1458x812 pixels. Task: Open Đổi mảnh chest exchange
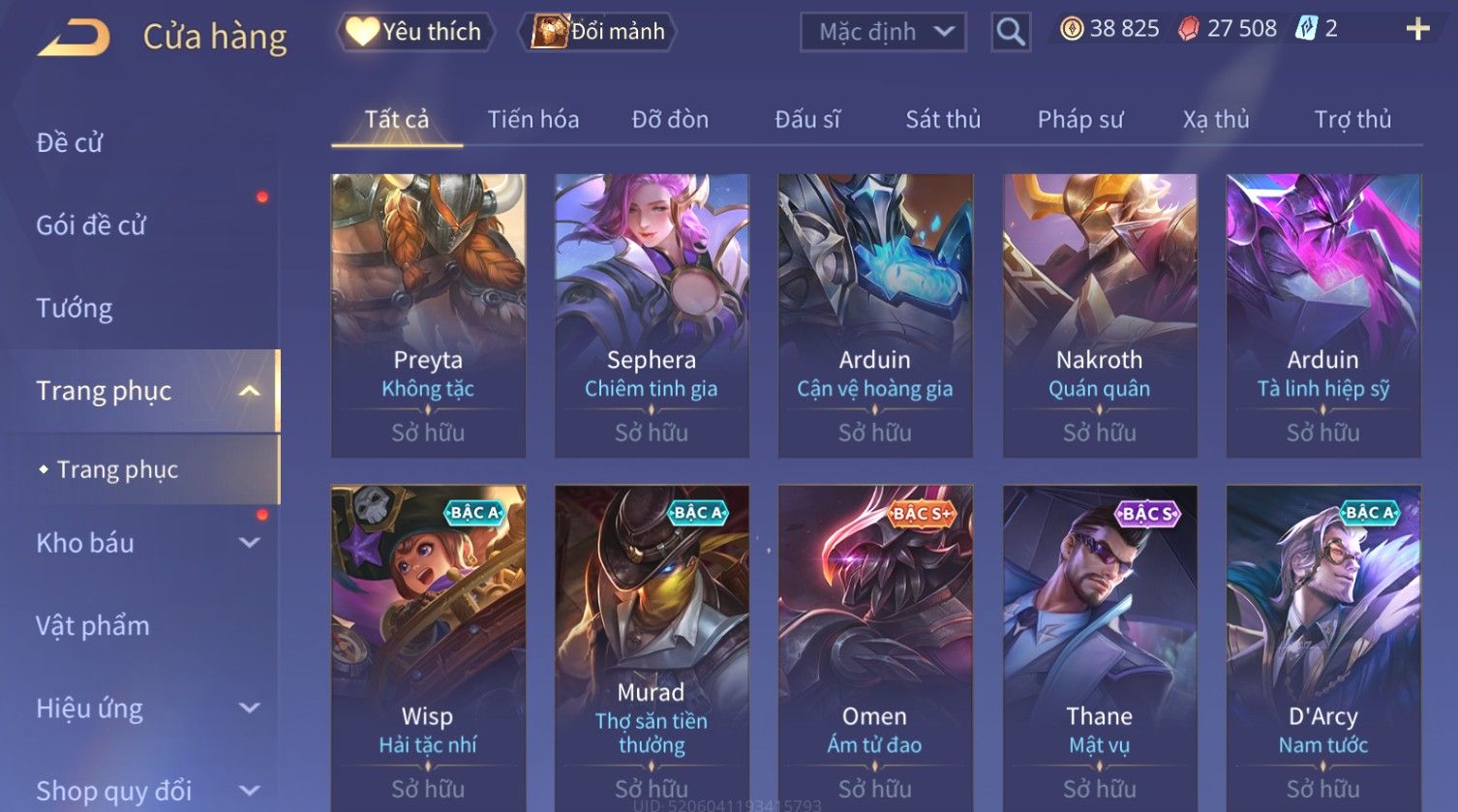[x=597, y=32]
